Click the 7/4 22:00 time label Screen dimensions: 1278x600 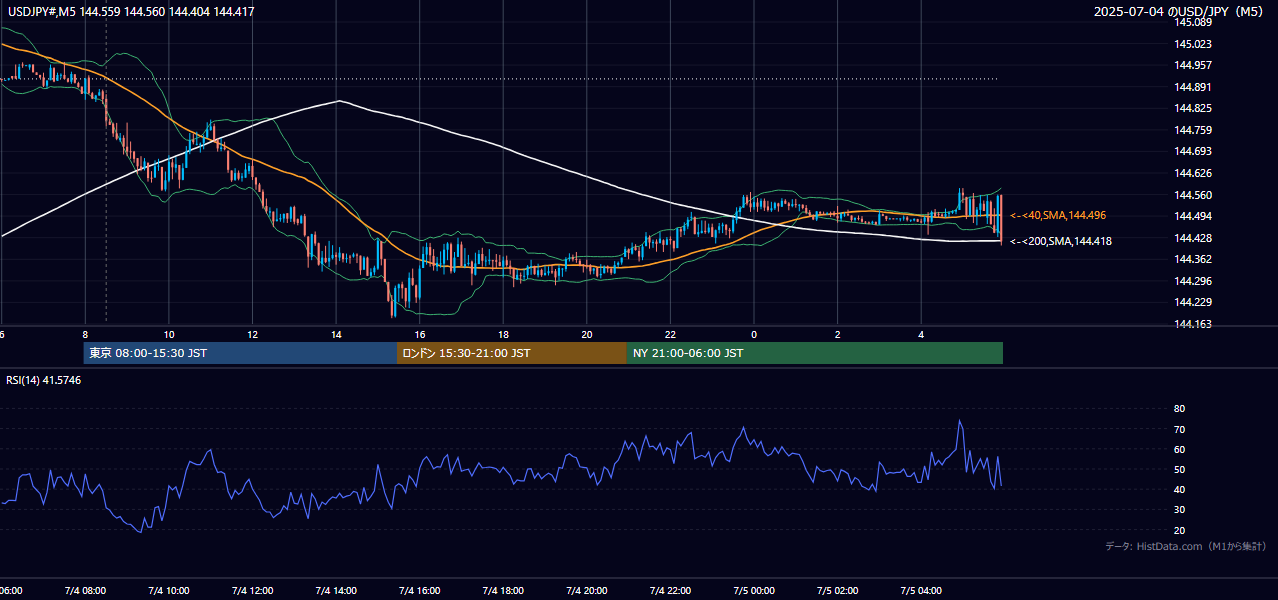click(x=671, y=591)
